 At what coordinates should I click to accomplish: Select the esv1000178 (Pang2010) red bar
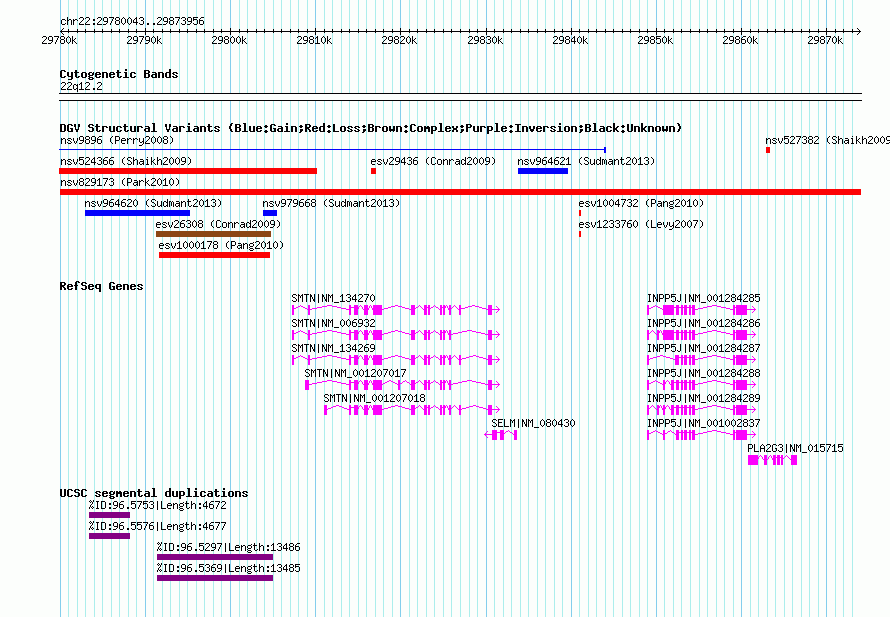point(215,255)
